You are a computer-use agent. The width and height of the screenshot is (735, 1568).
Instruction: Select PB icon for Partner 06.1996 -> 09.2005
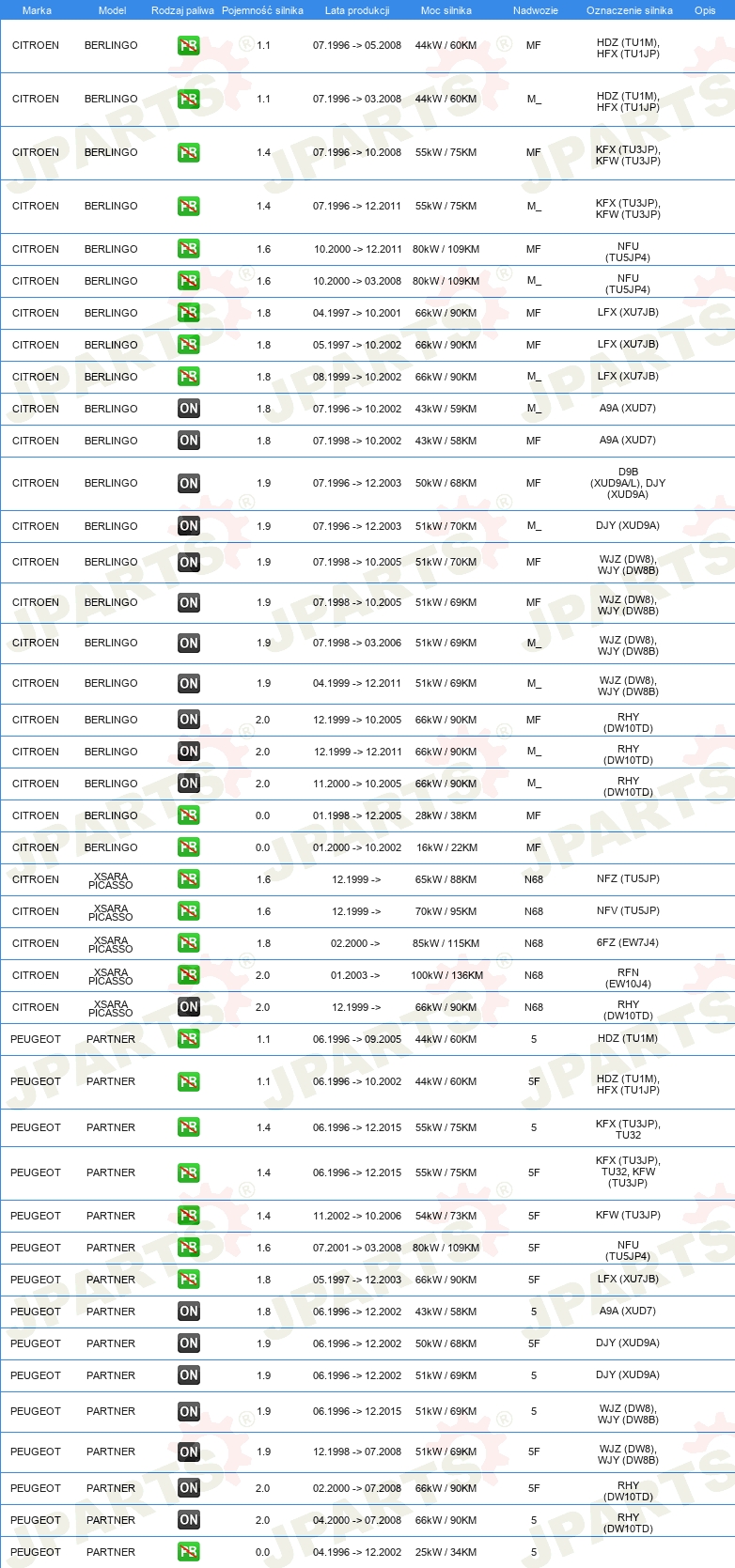point(189,1039)
